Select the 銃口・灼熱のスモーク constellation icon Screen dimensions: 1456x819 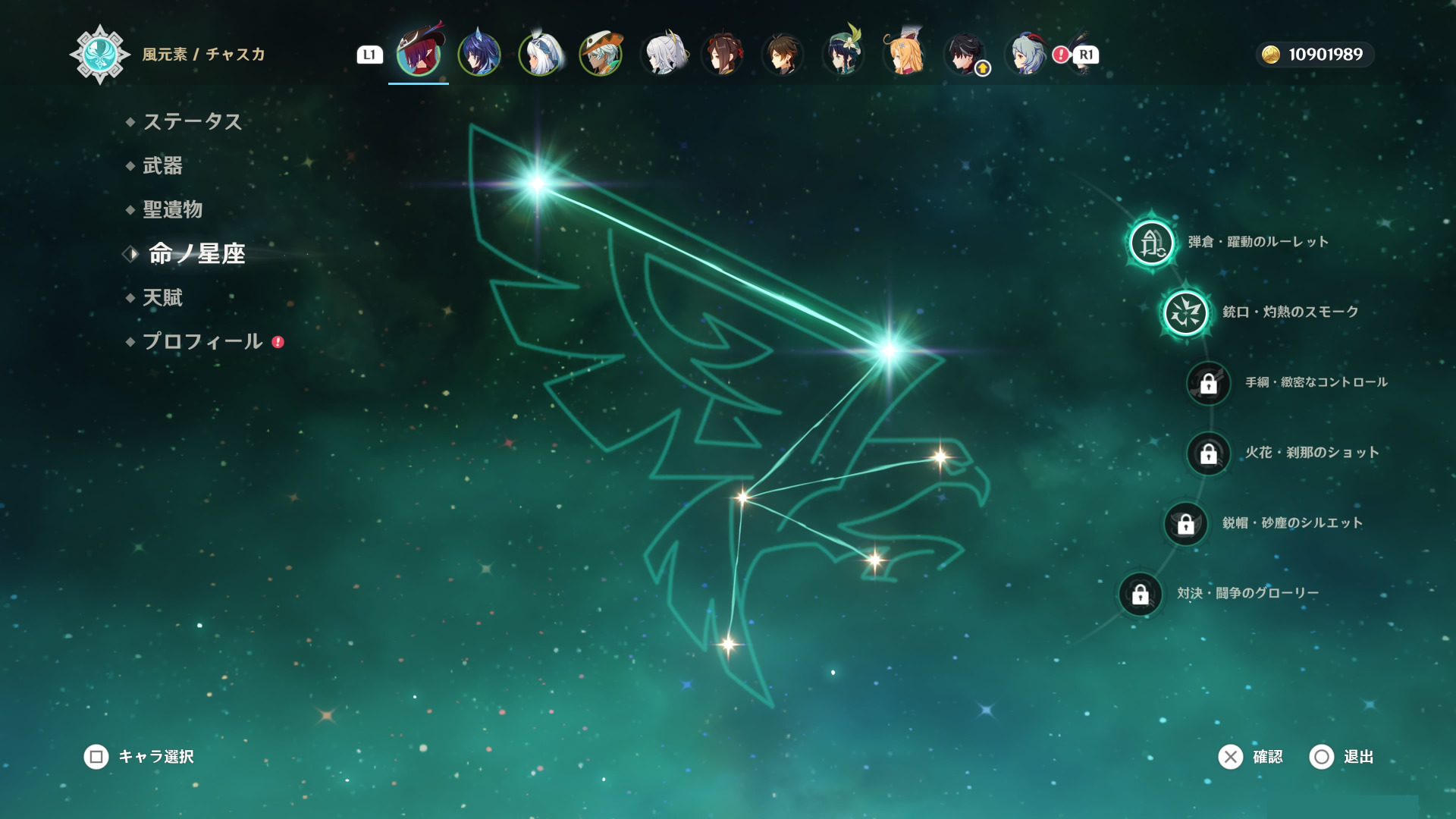[1185, 312]
